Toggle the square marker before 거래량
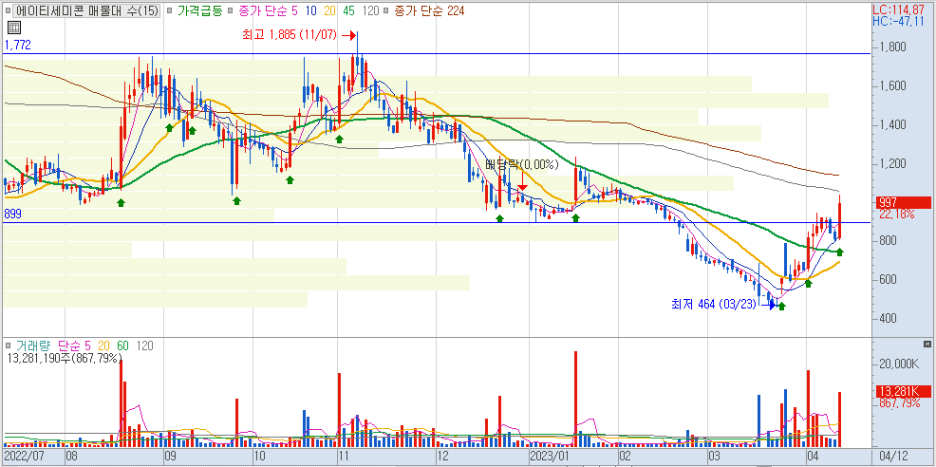 [8, 345]
